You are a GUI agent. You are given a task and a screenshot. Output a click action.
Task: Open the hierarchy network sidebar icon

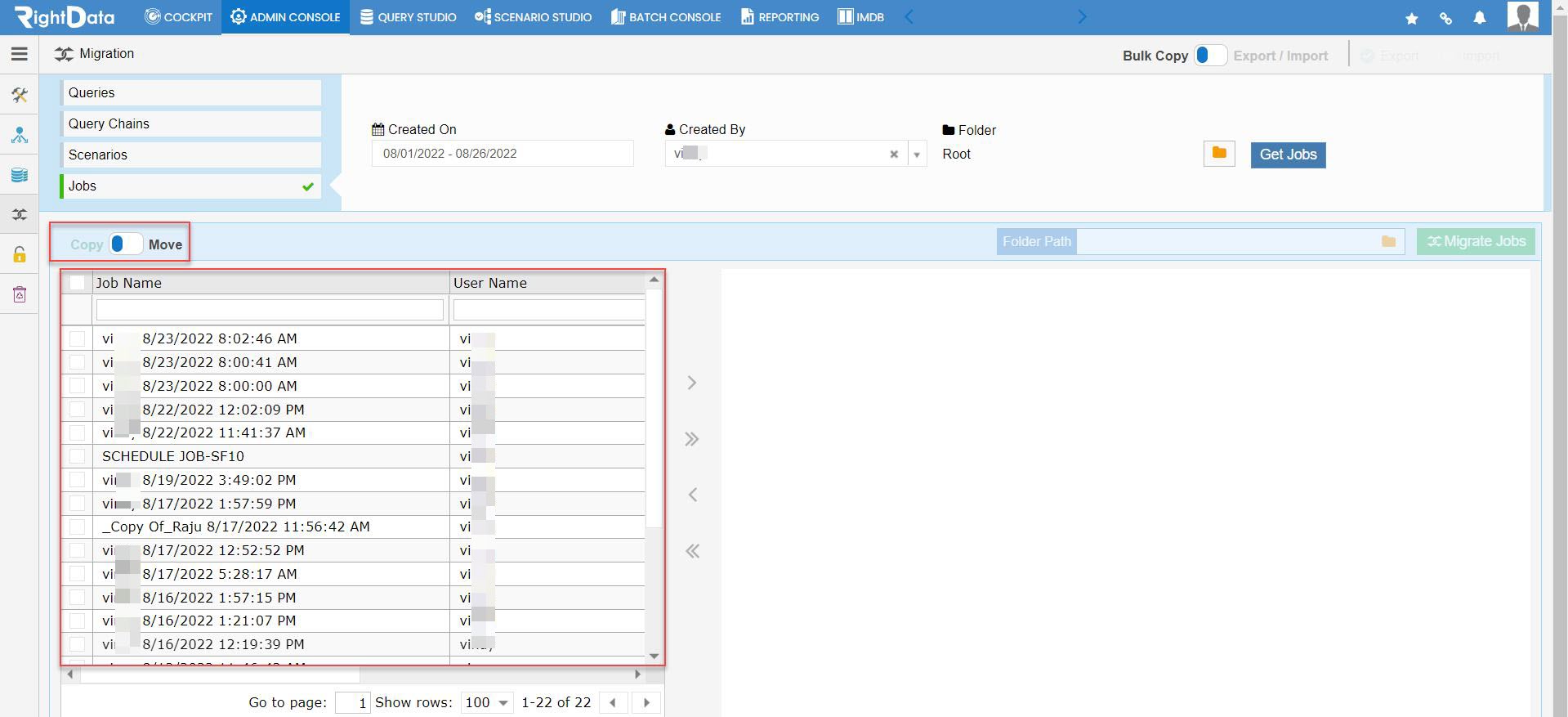[20, 135]
